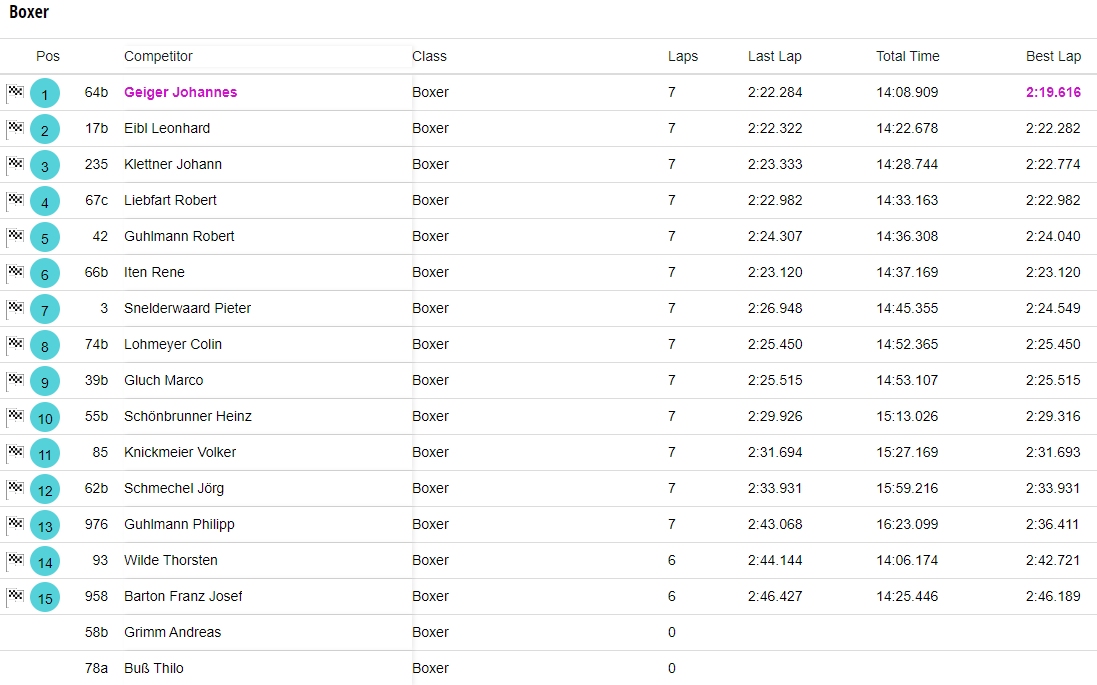This screenshot has height=685, width=1097.
Task: Click the Boxer section heading
Action: point(29,13)
